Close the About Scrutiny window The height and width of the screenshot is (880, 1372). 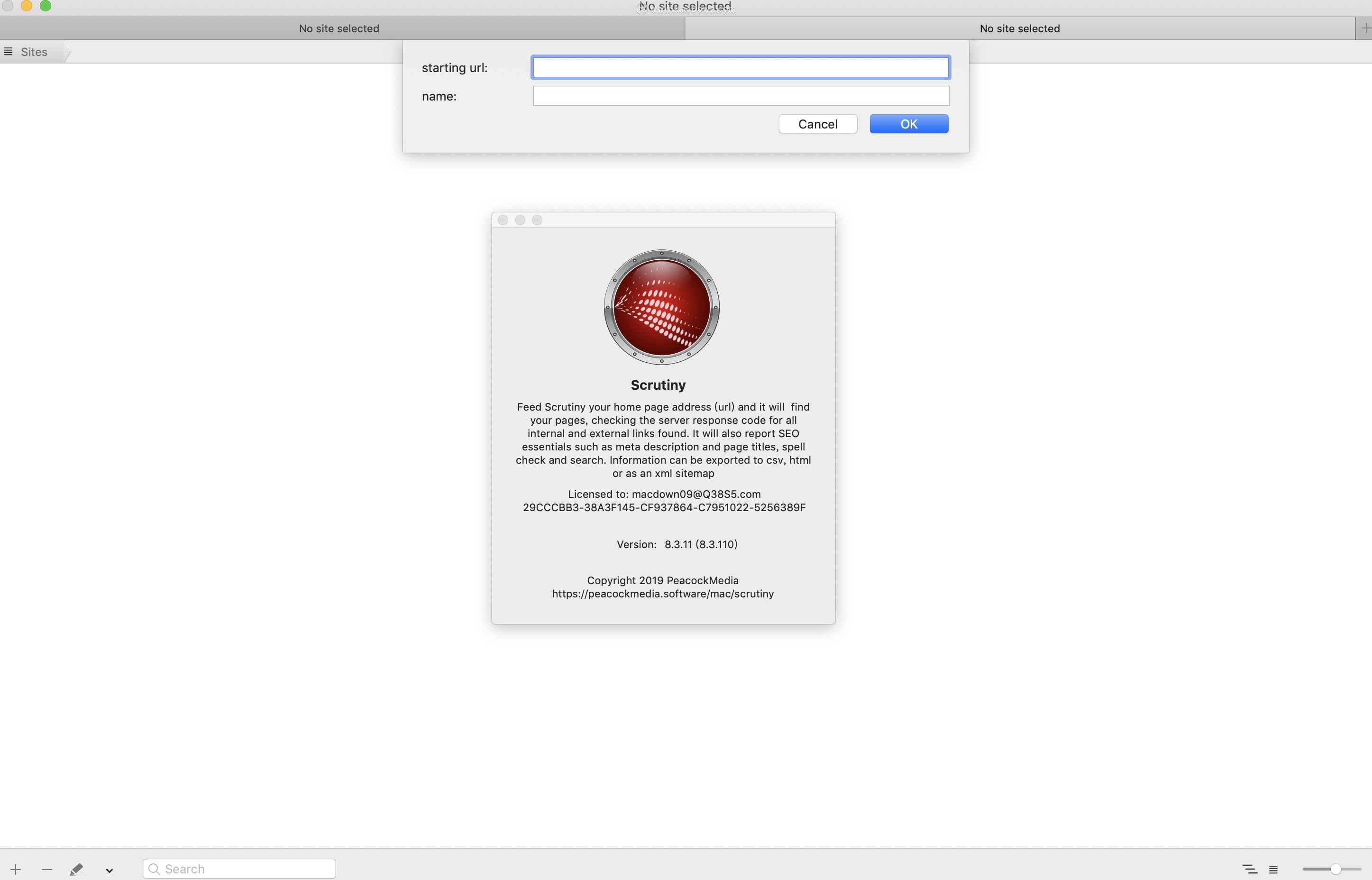click(x=503, y=220)
